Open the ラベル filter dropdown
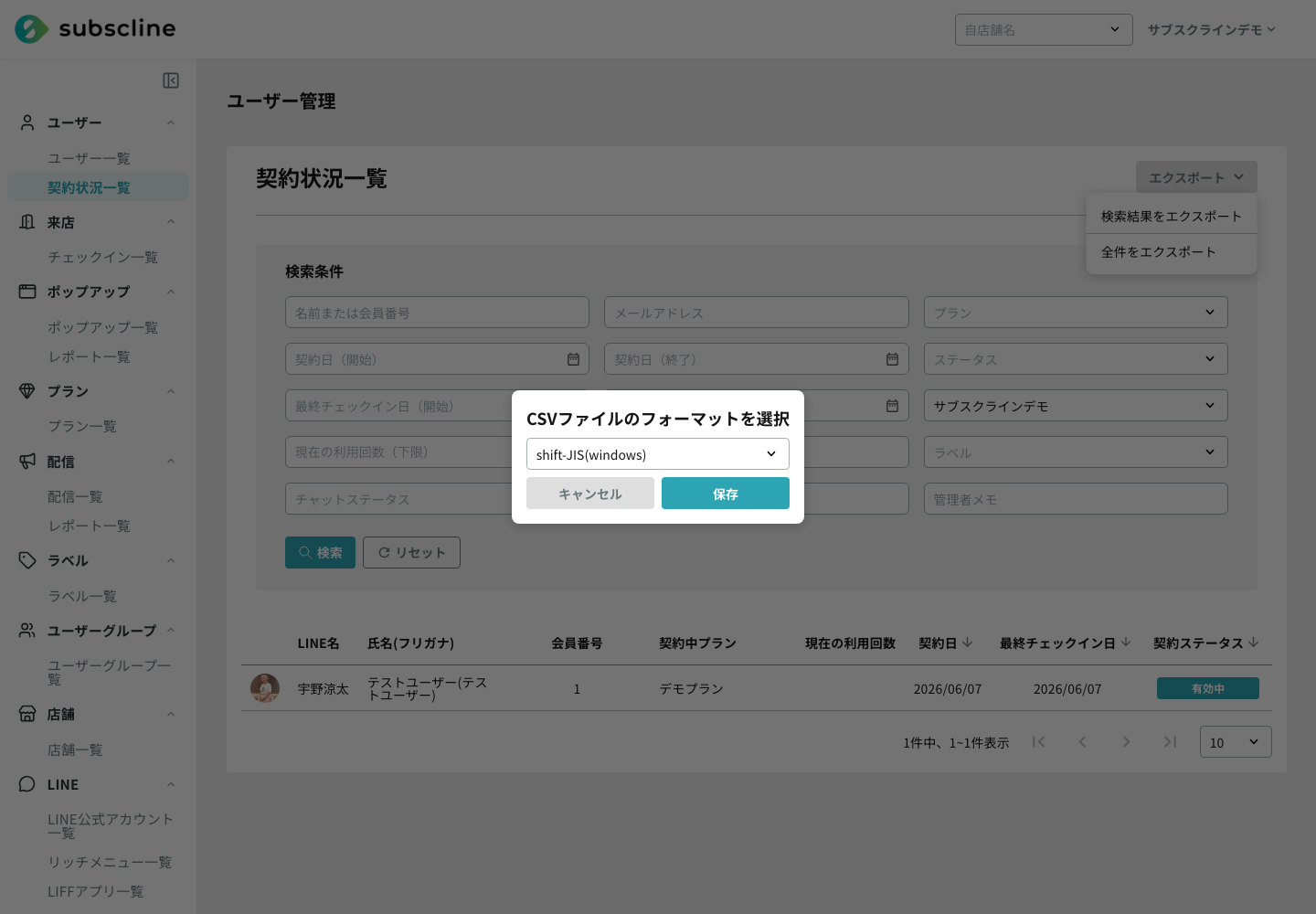This screenshot has height=914, width=1316. click(x=1076, y=452)
